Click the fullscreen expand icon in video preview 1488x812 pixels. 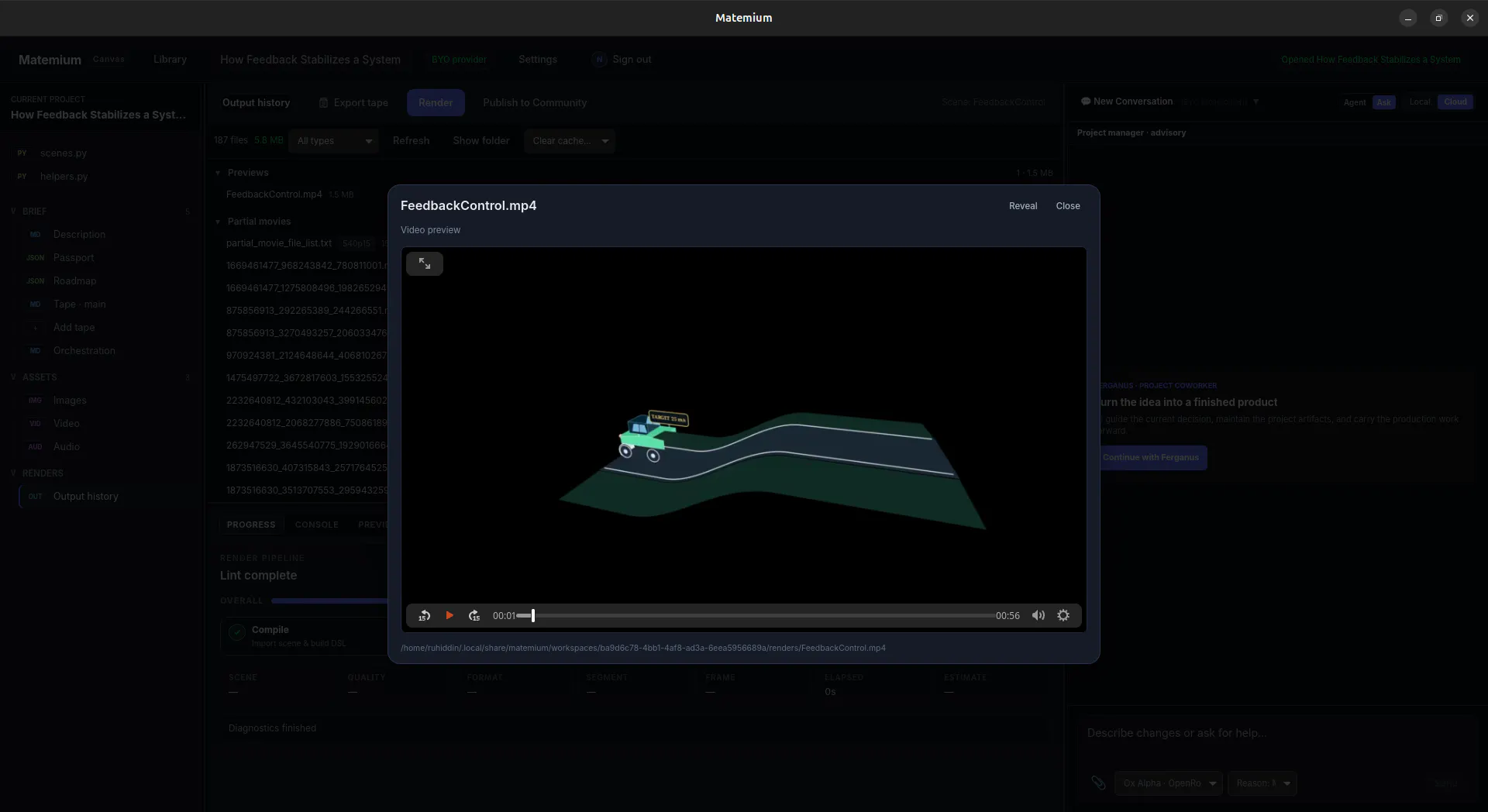tap(425, 263)
